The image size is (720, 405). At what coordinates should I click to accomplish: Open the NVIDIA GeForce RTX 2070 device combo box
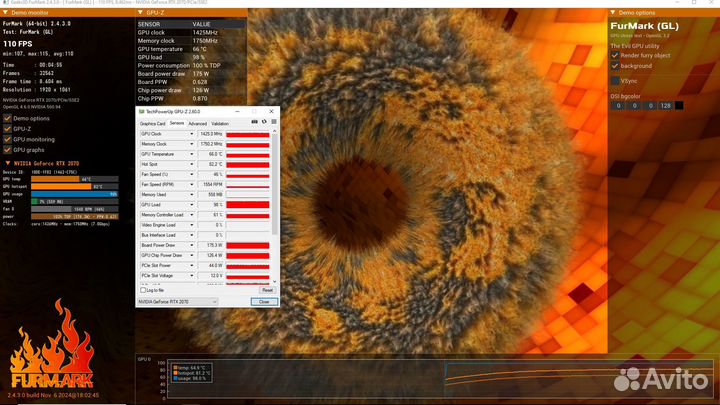(x=178, y=302)
